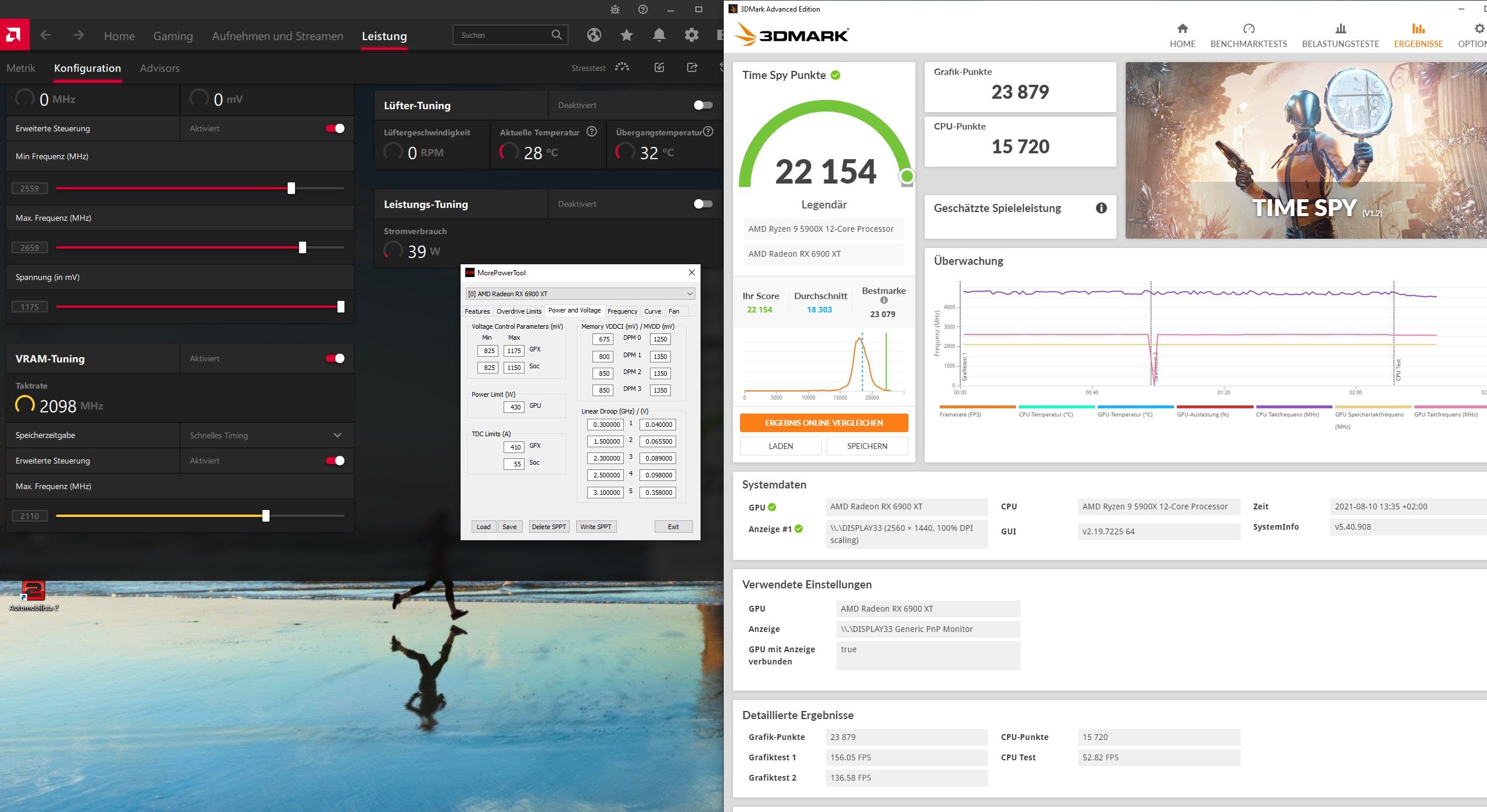Click the GPU Max. Frequenz slider handle

click(303, 247)
